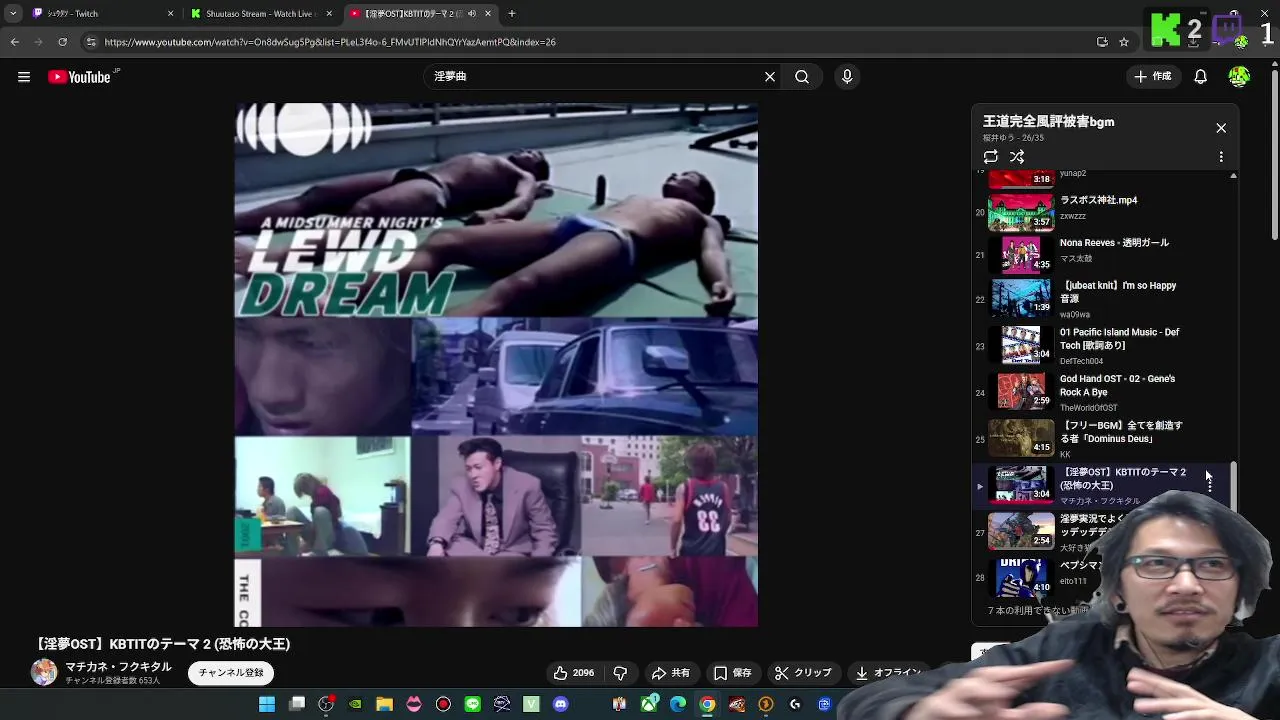Open the マチカネ・フクキタル channel name link
This screenshot has height=720, width=1280.
coord(118,667)
